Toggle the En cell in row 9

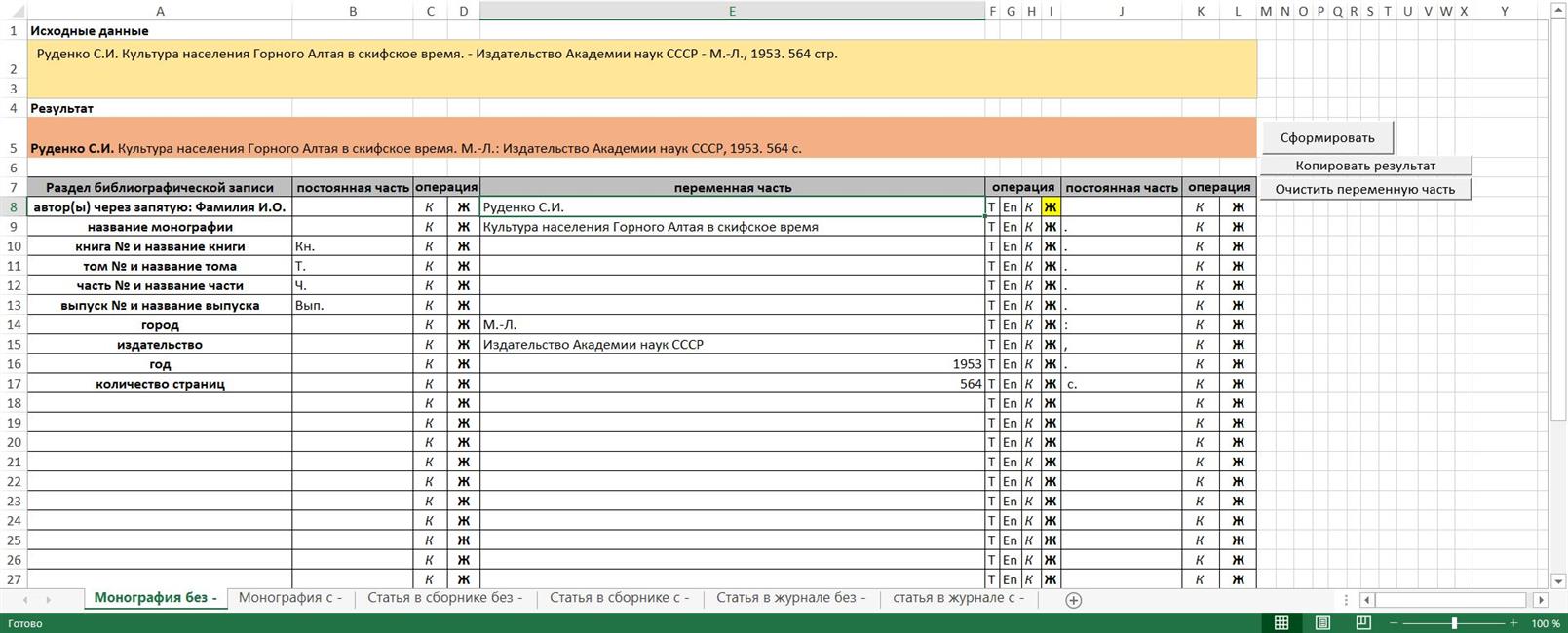(1010, 227)
